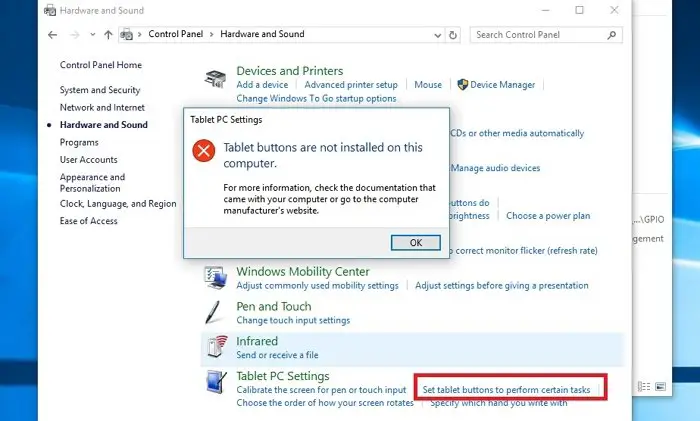
Task: Click the Pen and Touch pen icon
Action: [x=213, y=312]
